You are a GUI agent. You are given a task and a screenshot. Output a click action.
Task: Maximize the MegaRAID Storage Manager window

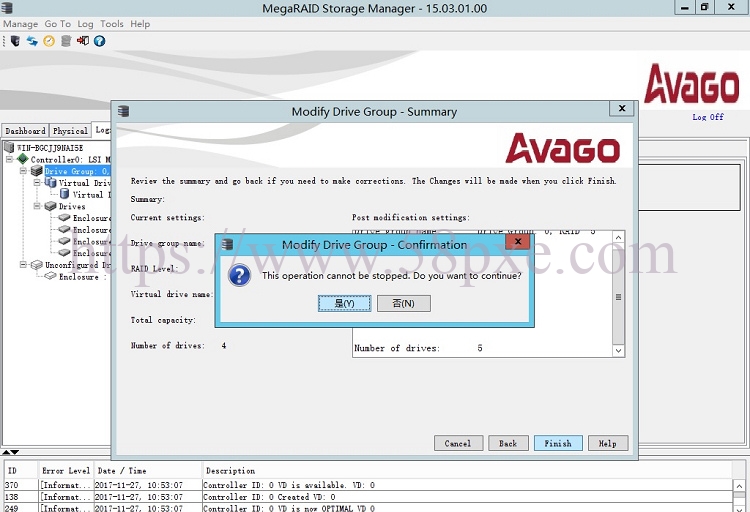tap(705, 7)
